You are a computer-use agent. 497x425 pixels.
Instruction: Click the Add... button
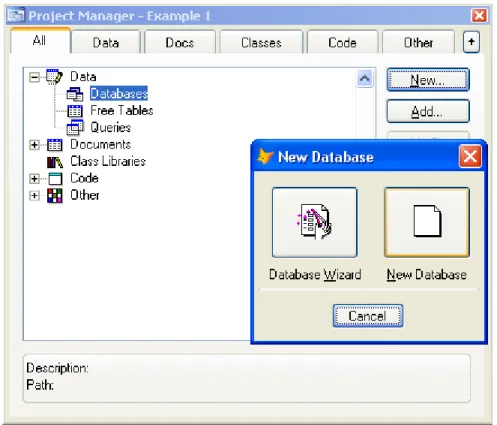(428, 112)
